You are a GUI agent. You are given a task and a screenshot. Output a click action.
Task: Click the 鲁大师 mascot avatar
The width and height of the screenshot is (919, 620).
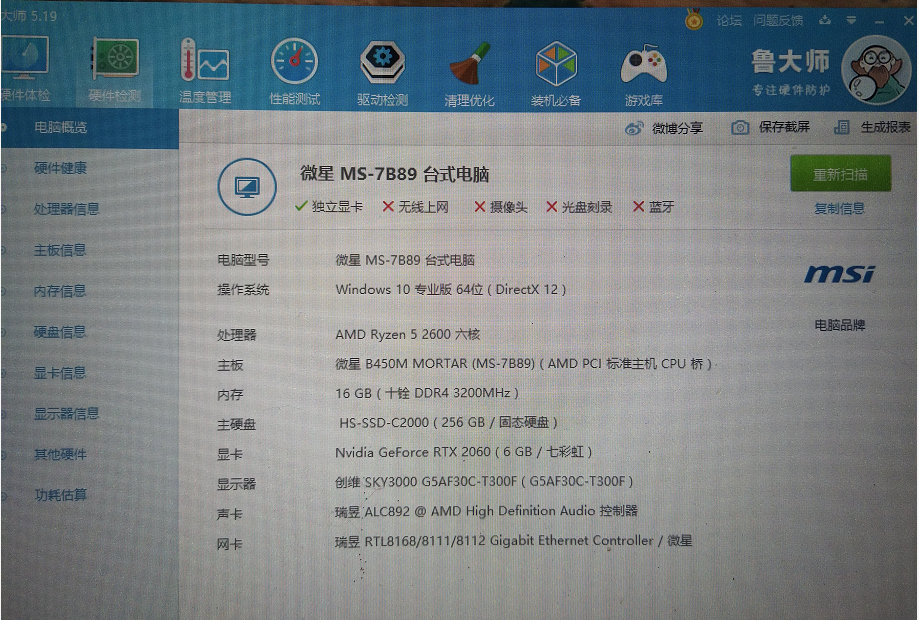pyautogui.click(x=876, y=70)
